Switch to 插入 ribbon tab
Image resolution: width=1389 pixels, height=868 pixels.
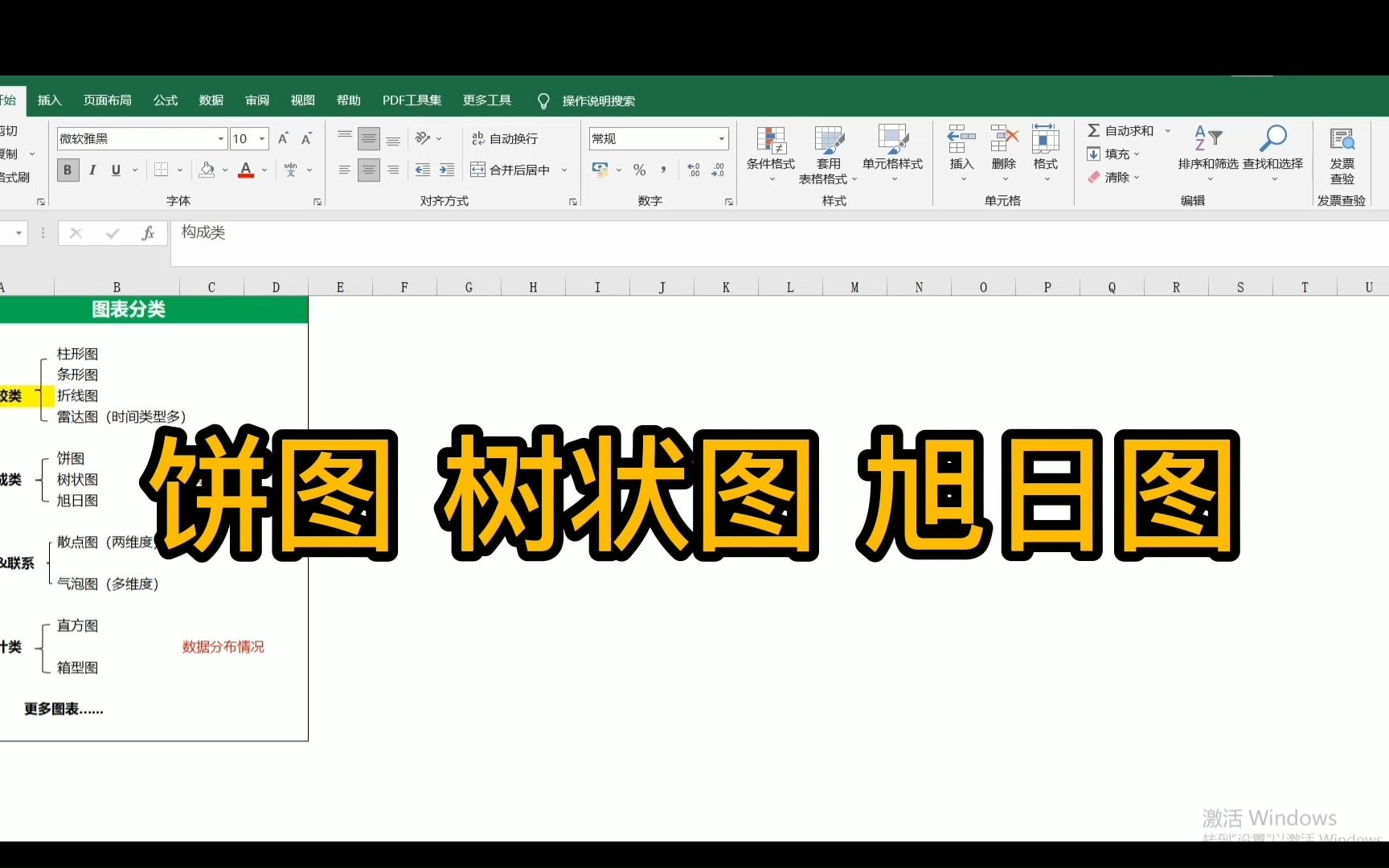[x=50, y=100]
